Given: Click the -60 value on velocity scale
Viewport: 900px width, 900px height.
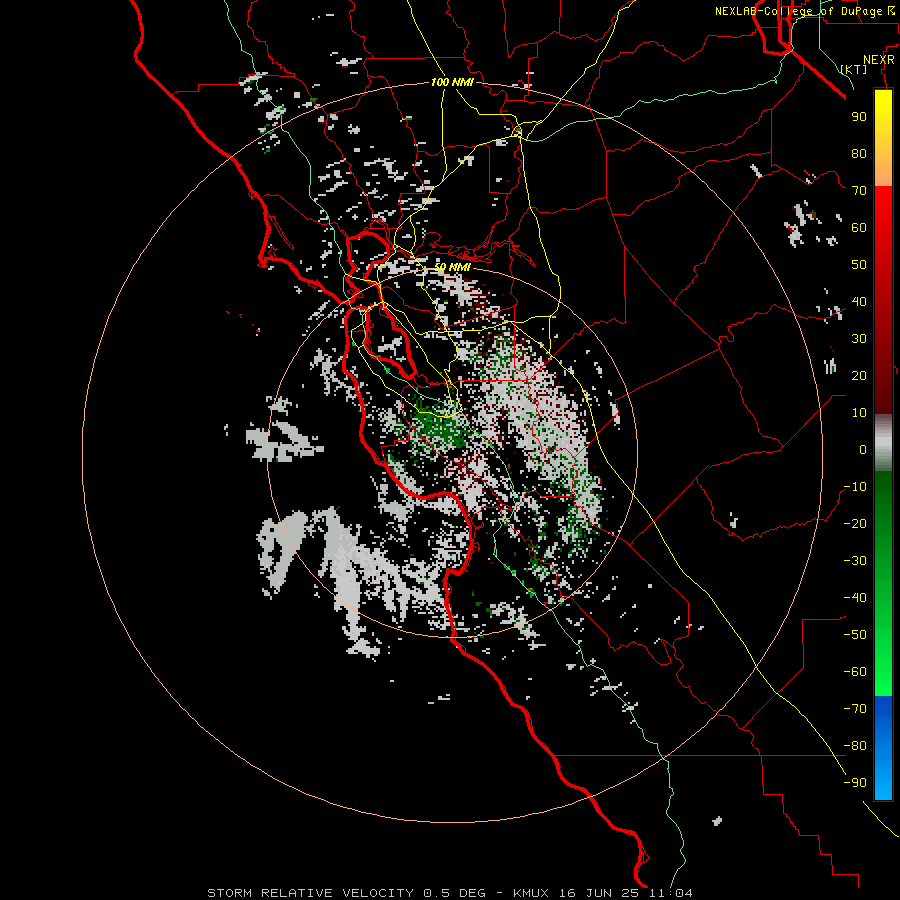Looking at the screenshot, I should coord(855,672).
